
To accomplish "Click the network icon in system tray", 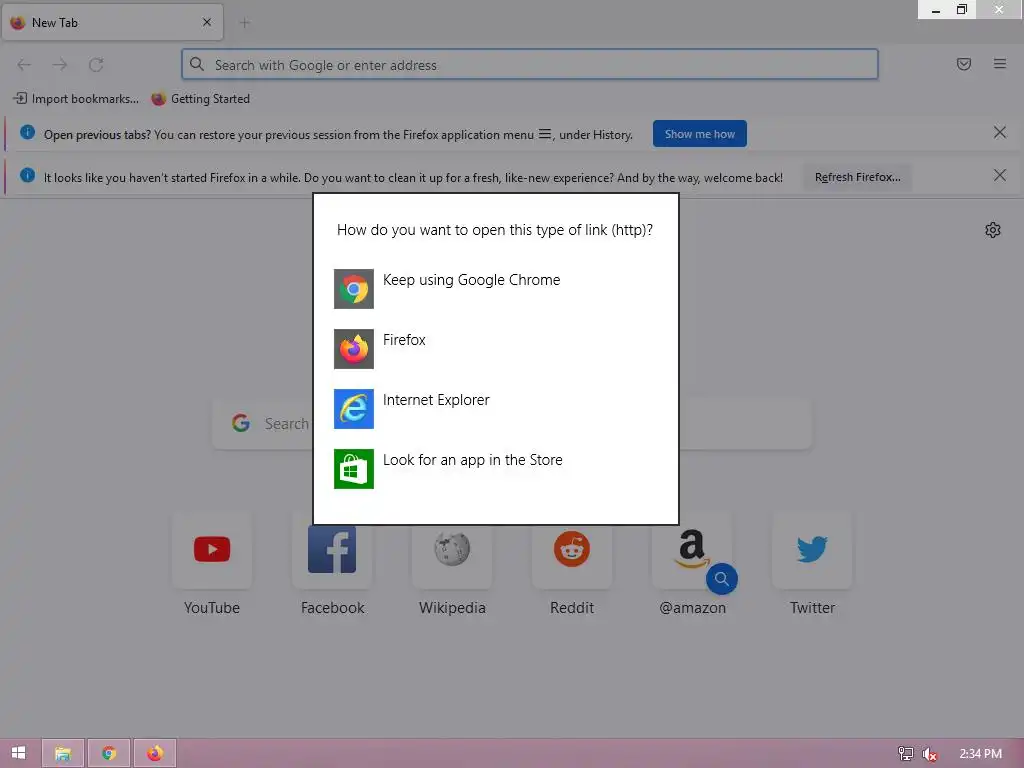I will tap(905, 754).
